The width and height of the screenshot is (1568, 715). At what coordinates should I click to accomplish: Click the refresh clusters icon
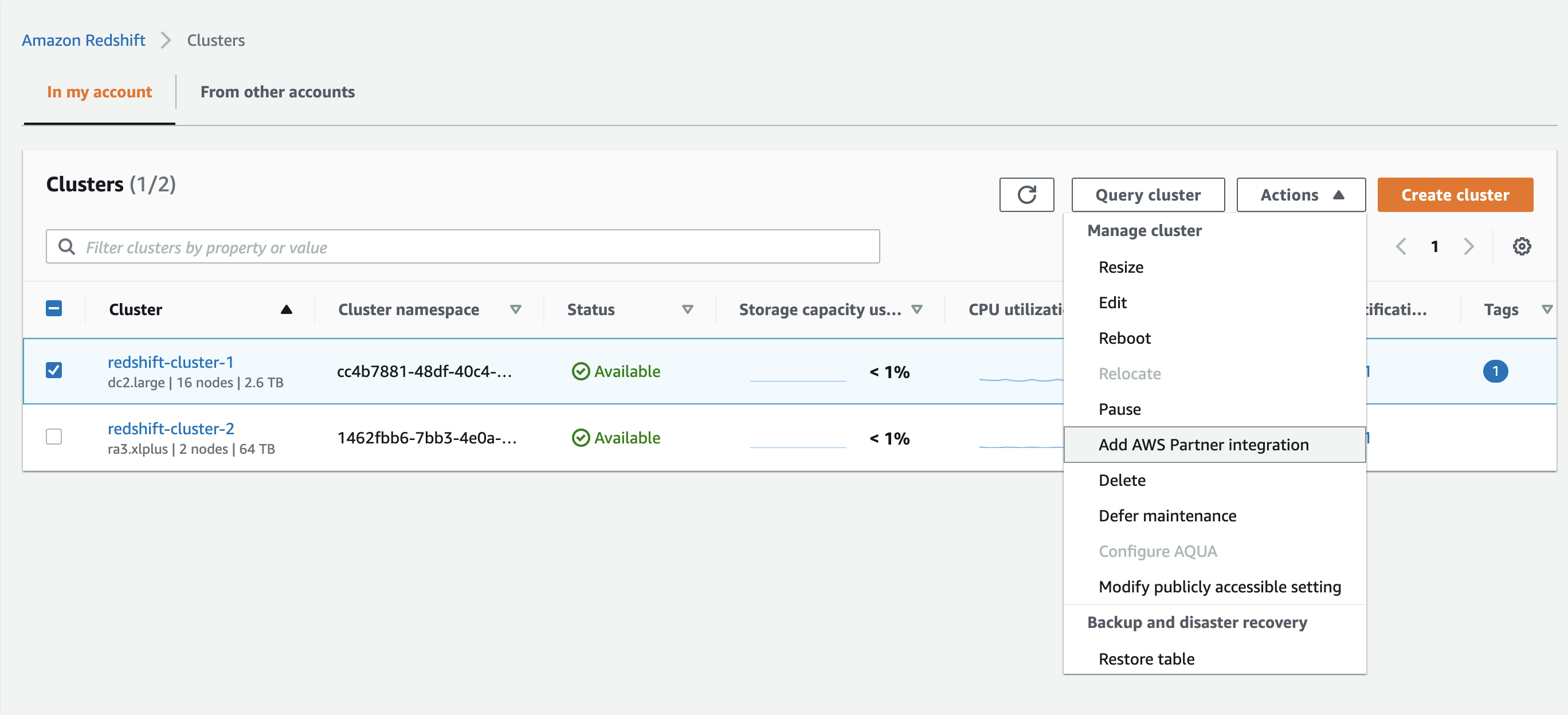tap(1027, 195)
